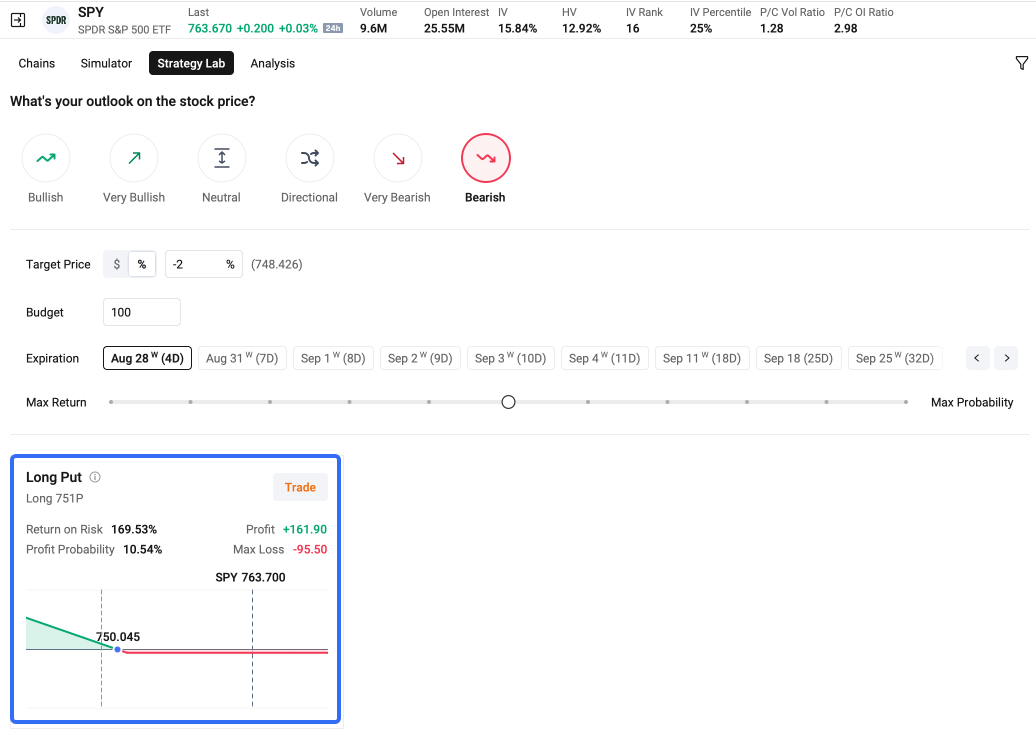Select the Very Bullish outlook icon
This screenshot has height=742, width=1036.
click(134, 158)
